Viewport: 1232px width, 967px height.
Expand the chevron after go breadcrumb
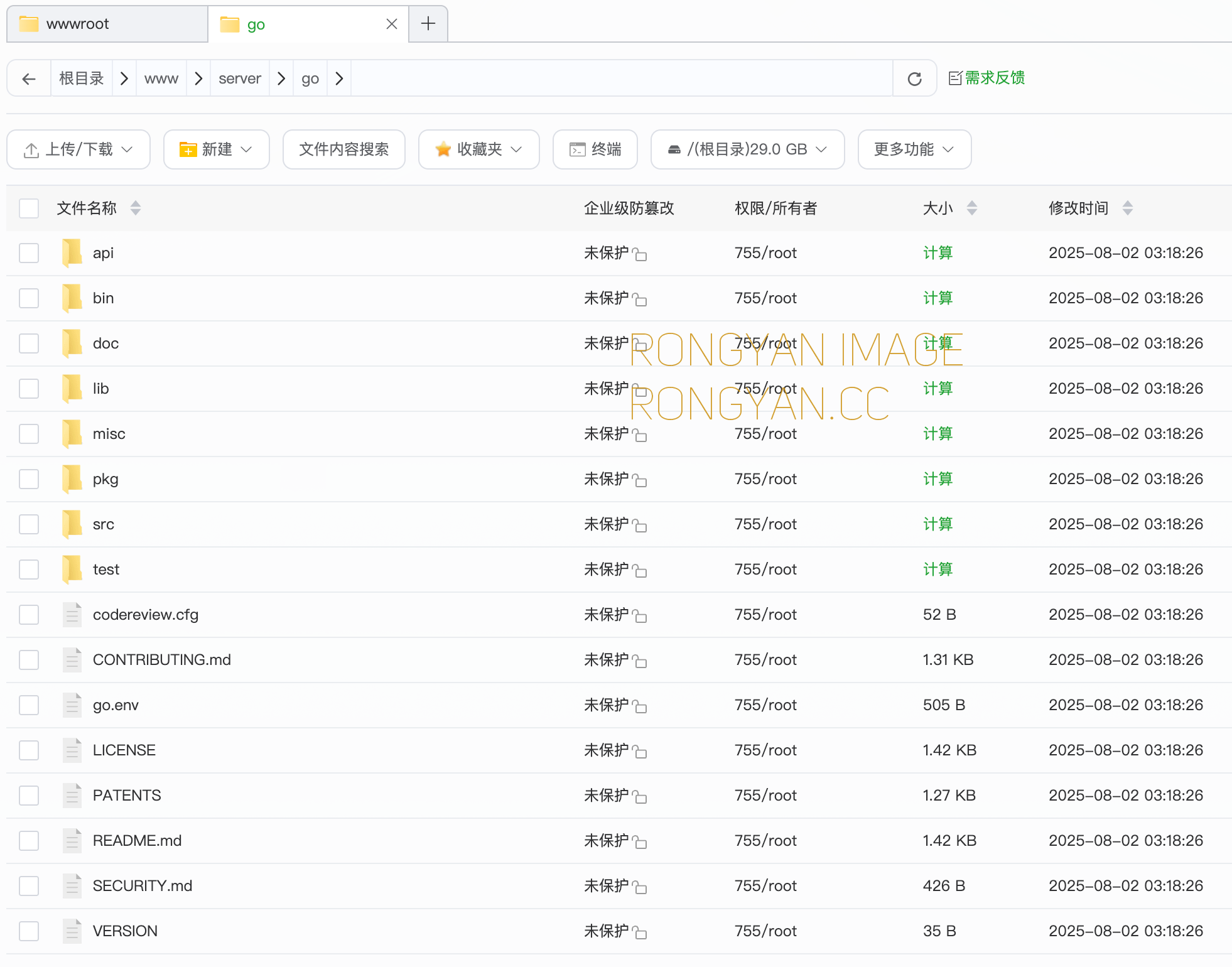(x=339, y=78)
